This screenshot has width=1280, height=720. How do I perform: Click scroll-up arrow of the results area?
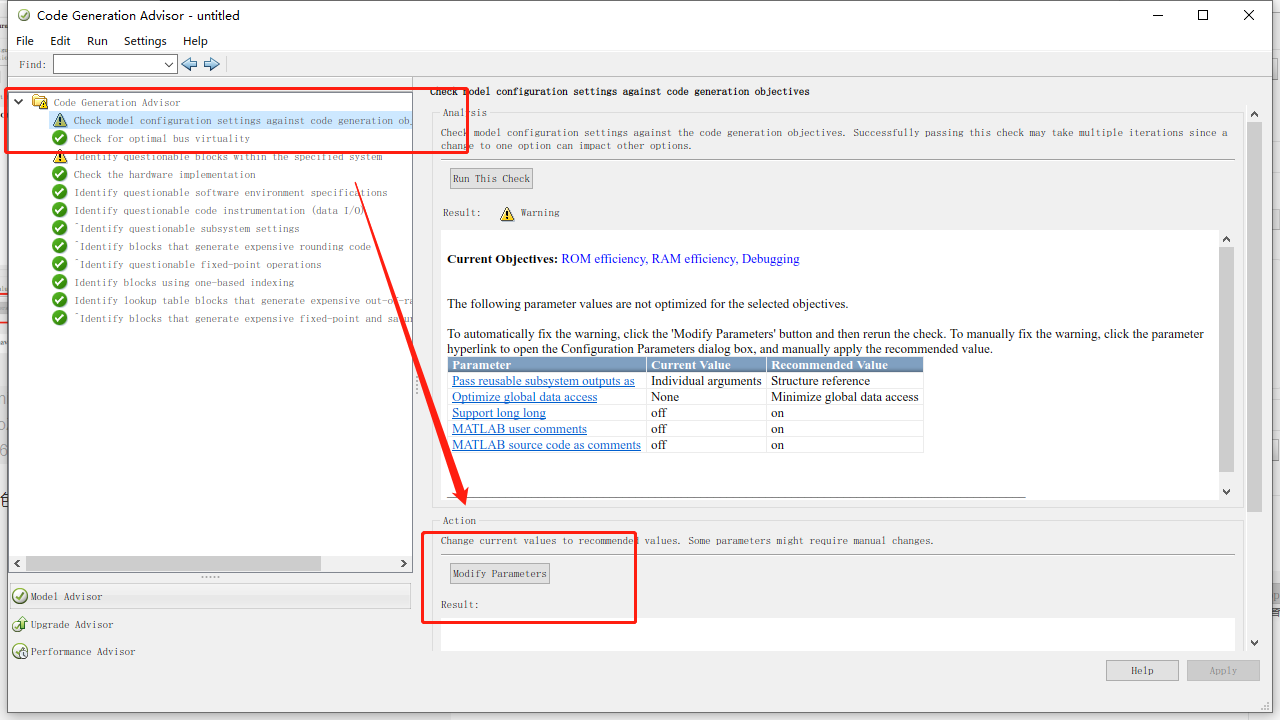click(x=1226, y=238)
